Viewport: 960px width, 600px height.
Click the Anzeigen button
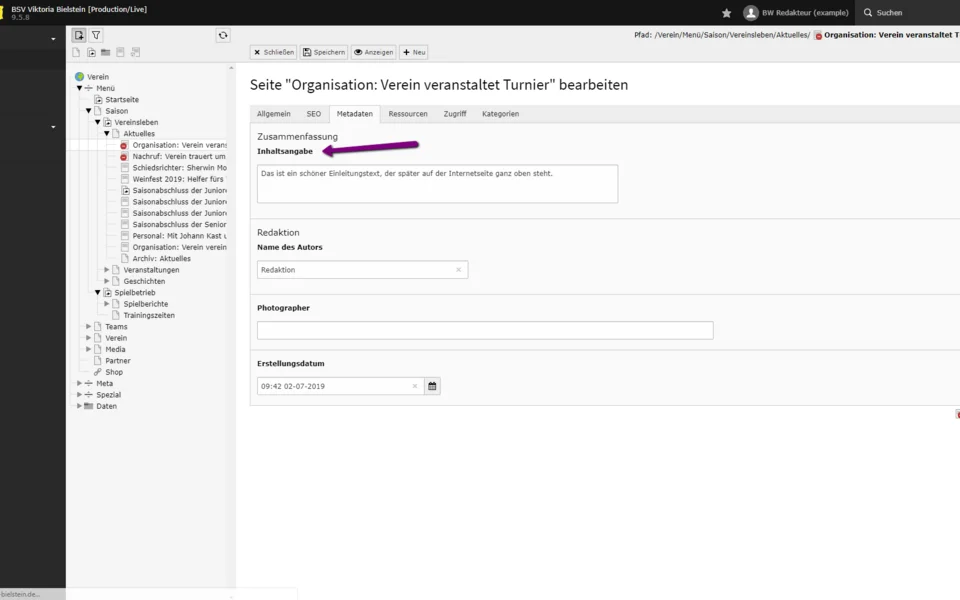tap(373, 52)
